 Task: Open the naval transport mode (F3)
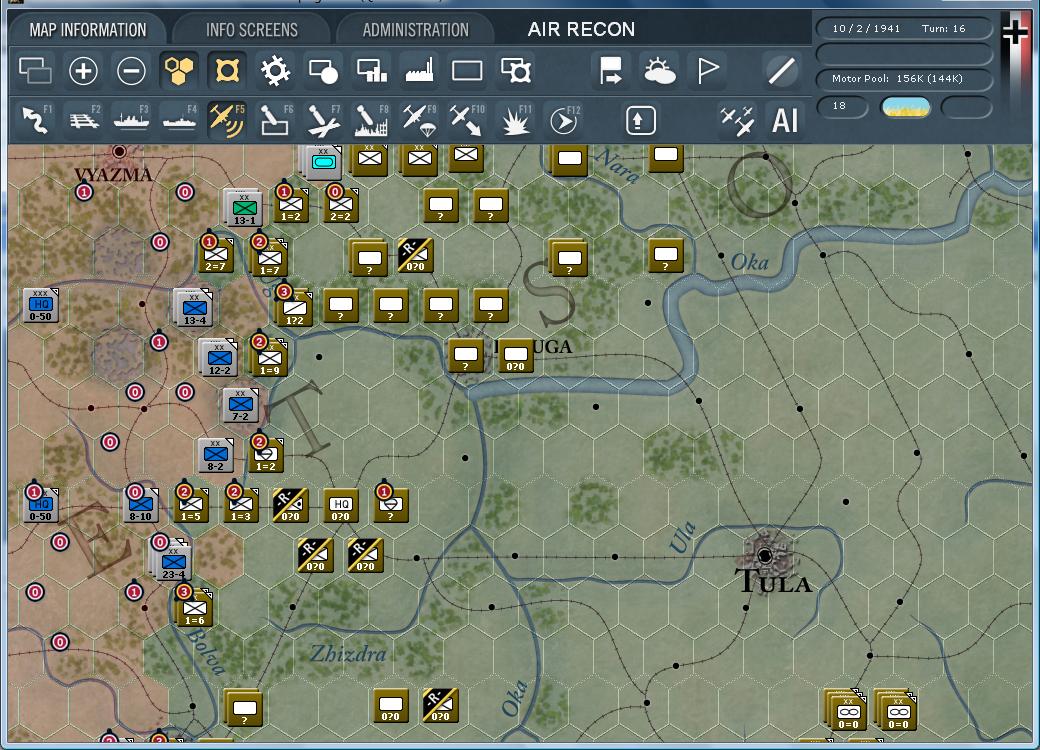tap(132, 120)
